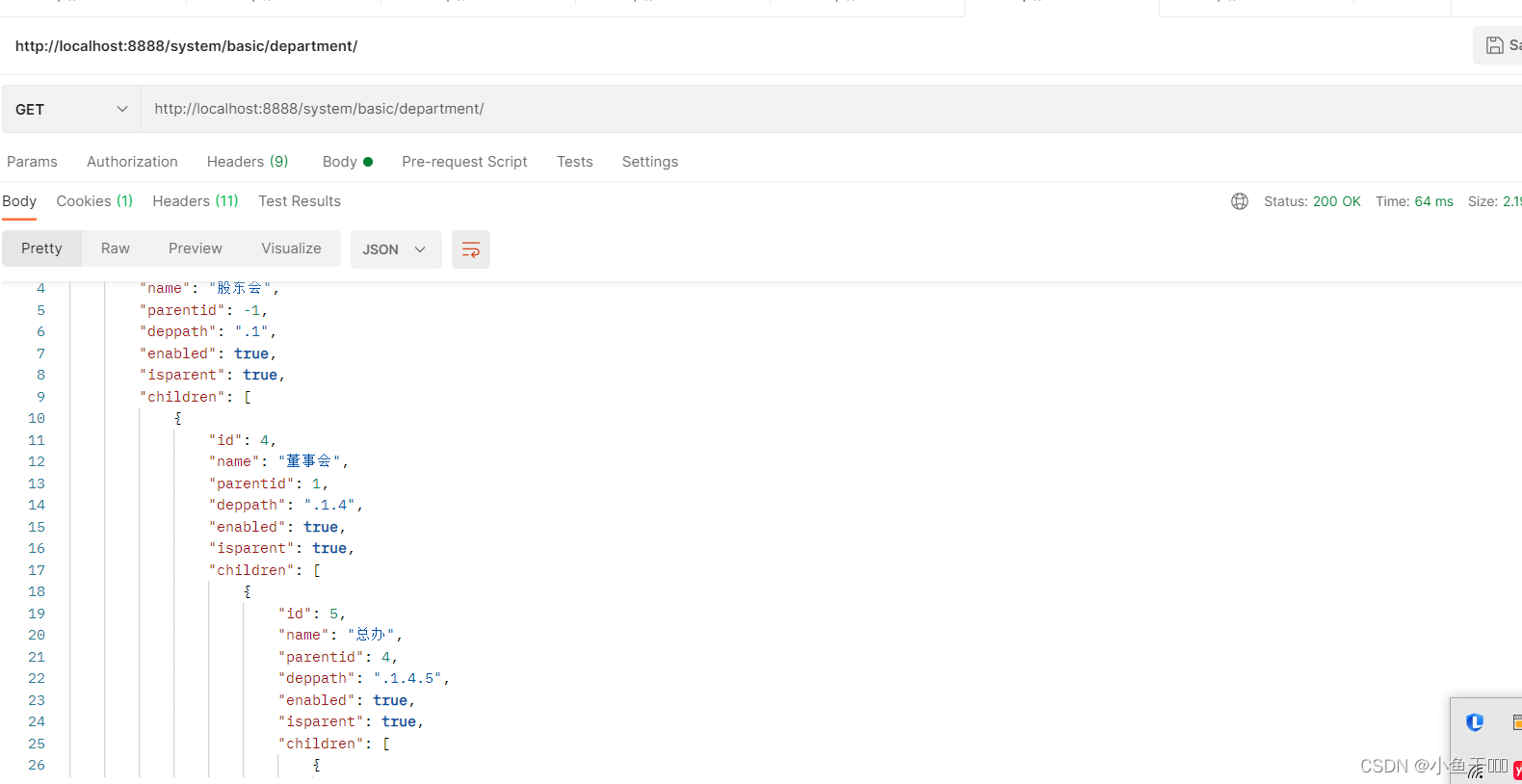Open the HTTP method GET dropdown
1522x784 pixels.
coord(71,109)
